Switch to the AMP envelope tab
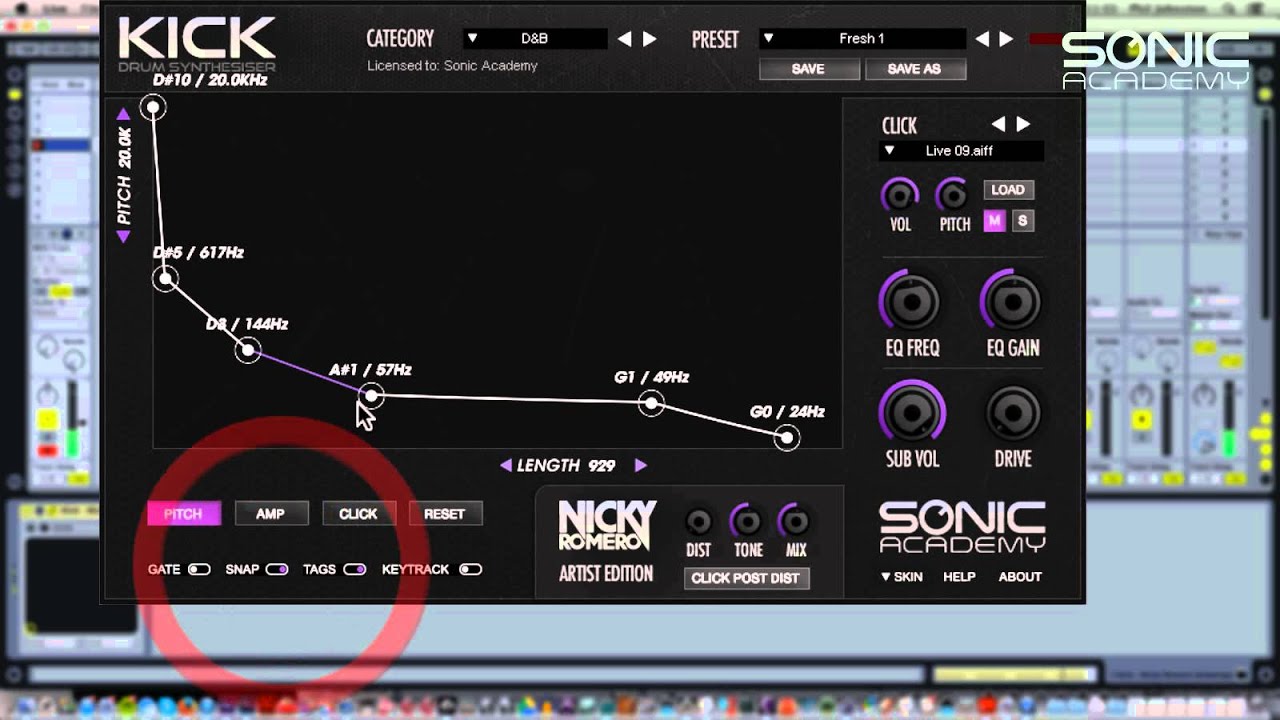The height and width of the screenshot is (720, 1280). click(271, 514)
